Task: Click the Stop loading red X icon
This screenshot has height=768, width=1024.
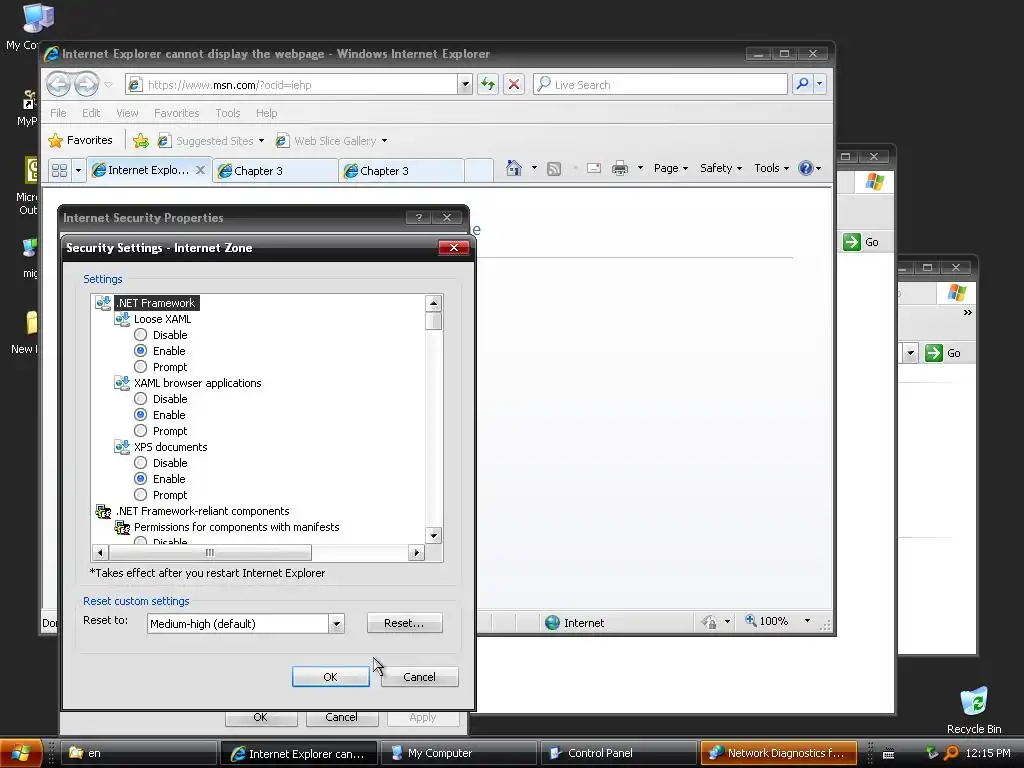Action: (x=514, y=84)
